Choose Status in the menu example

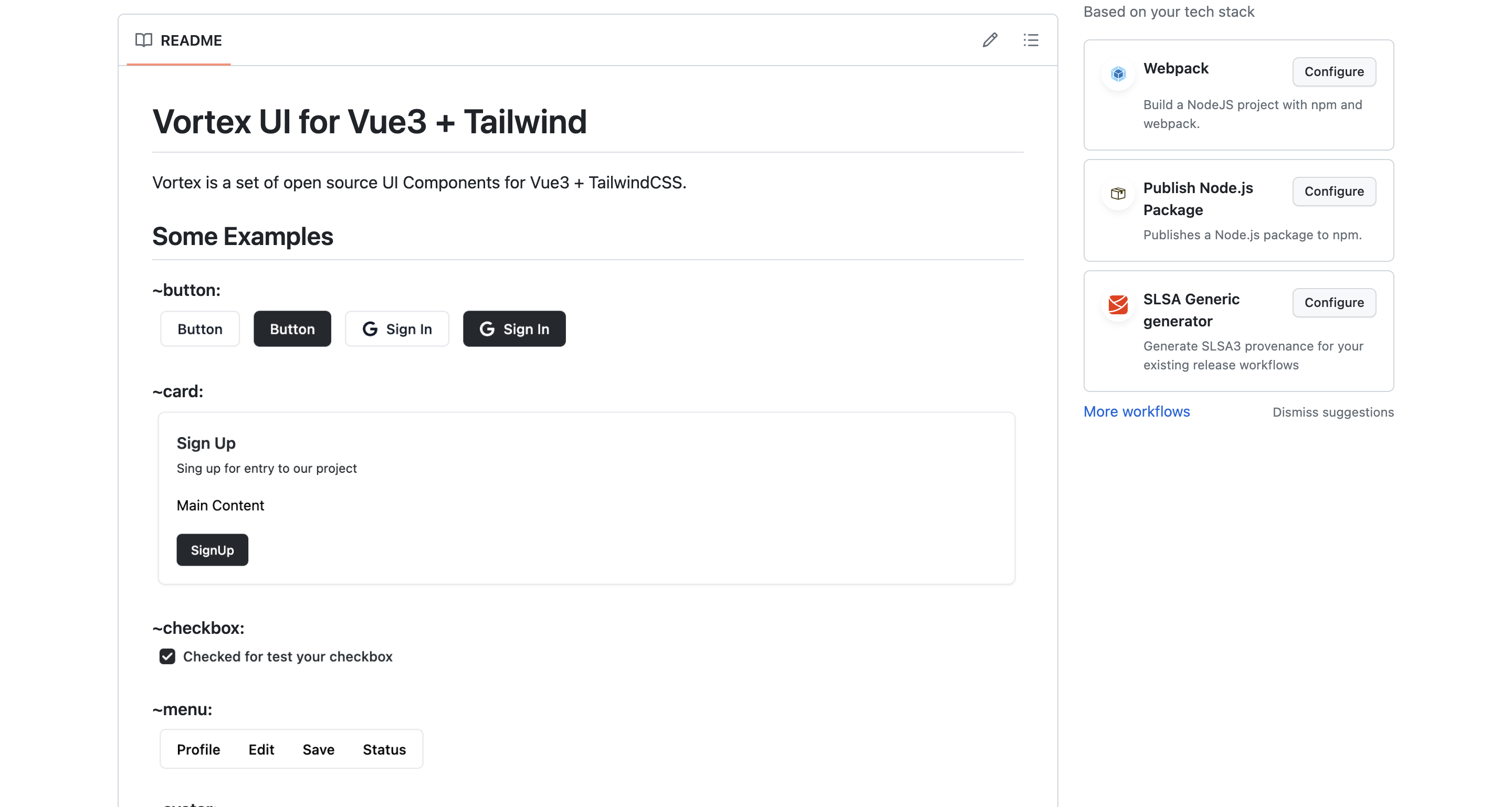384,749
